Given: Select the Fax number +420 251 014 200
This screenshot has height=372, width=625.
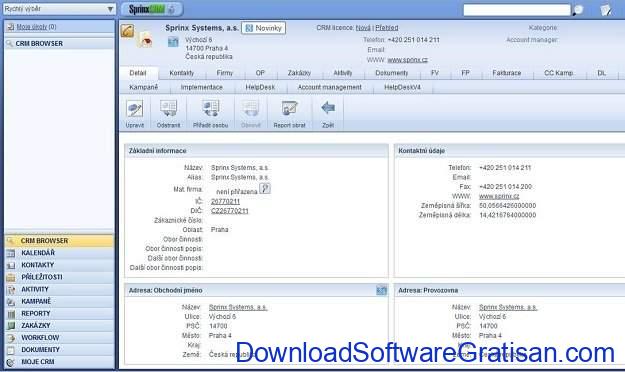Looking at the screenshot, I should pyautogui.click(x=505, y=187).
